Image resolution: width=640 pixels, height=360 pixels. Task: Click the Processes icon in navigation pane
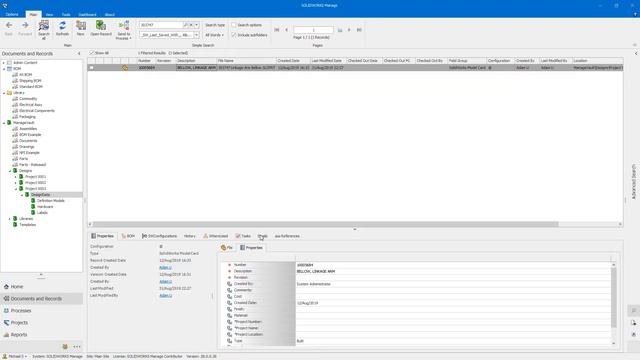coord(6,311)
